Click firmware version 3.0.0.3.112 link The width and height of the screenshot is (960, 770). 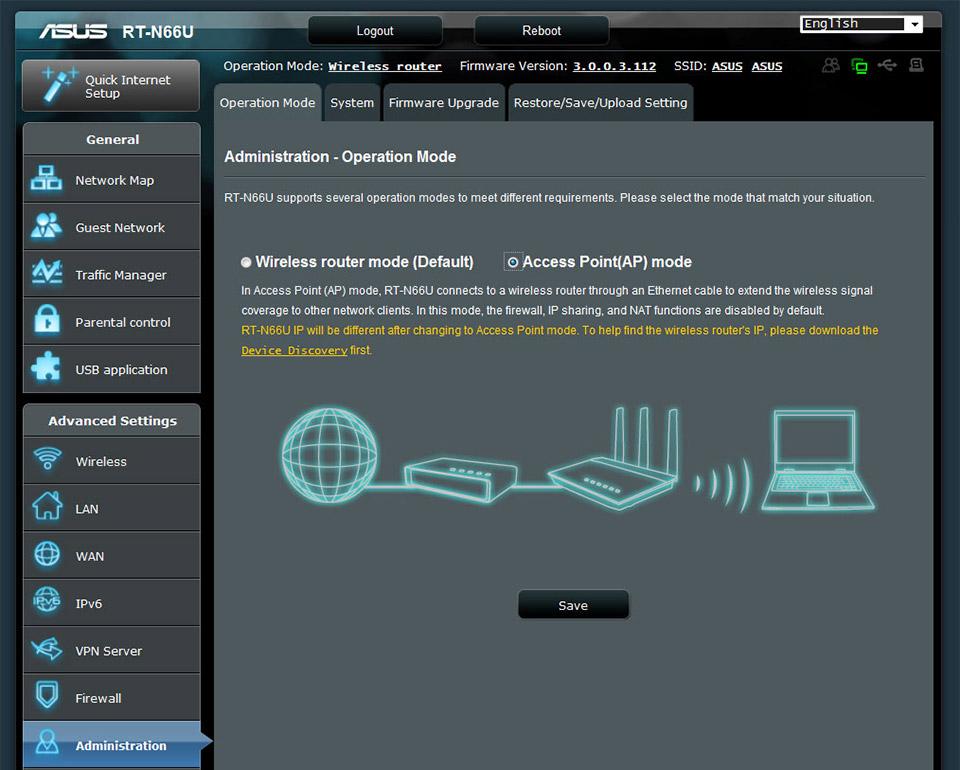point(614,66)
